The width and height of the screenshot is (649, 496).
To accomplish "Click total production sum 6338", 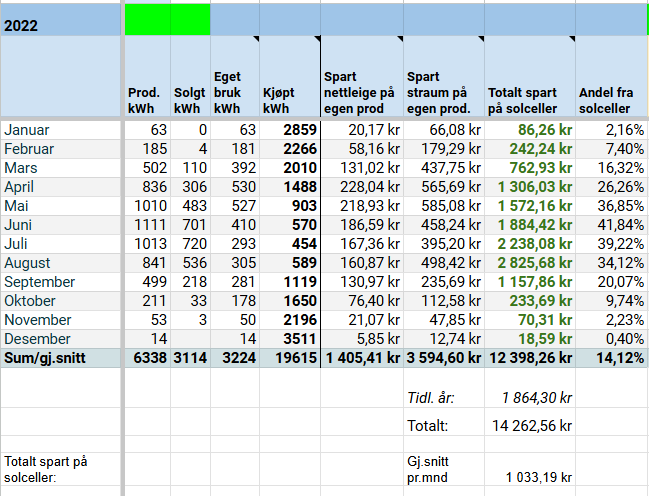I will coord(150,358).
